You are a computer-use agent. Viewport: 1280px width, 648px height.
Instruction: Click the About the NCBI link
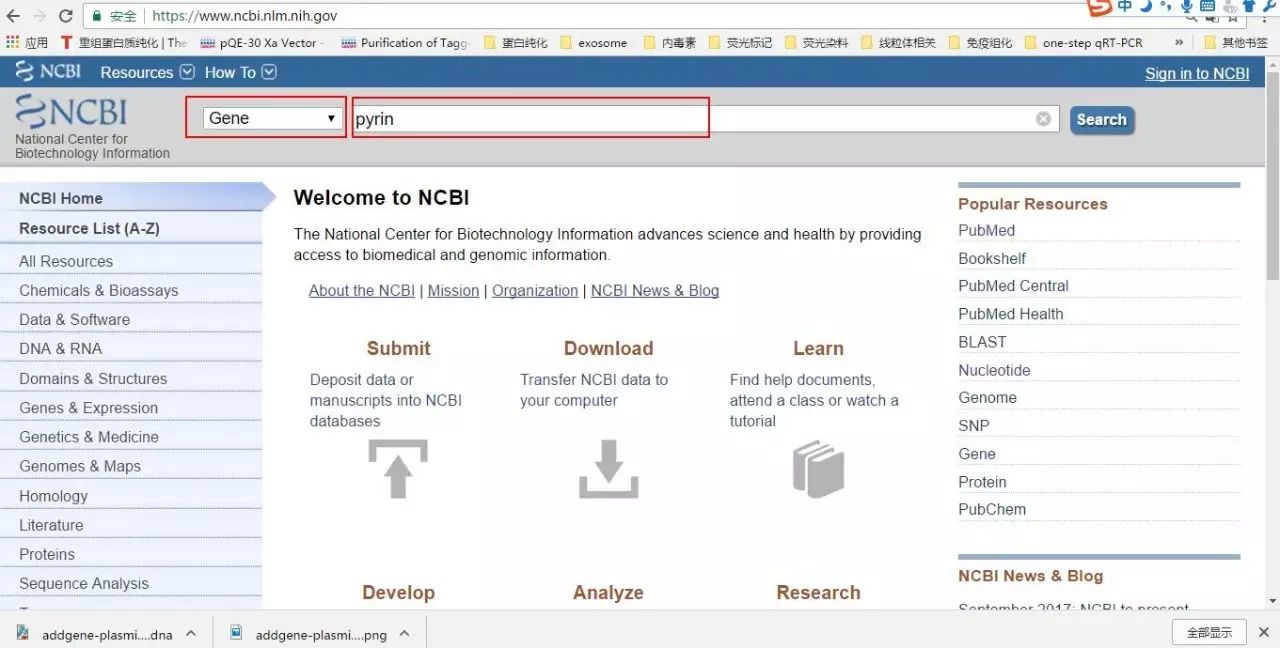(x=362, y=290)
